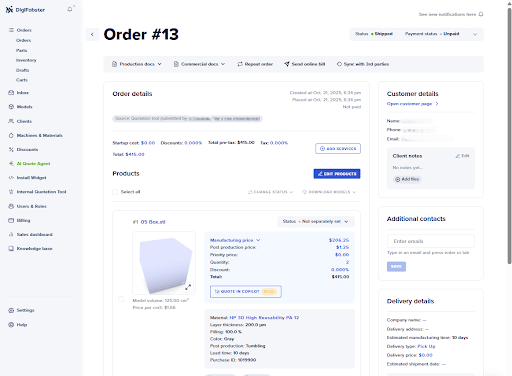This screenshot has height=376, width=512.
Task: Click the AI Quote Agent icon
Action: click(11, 164)
